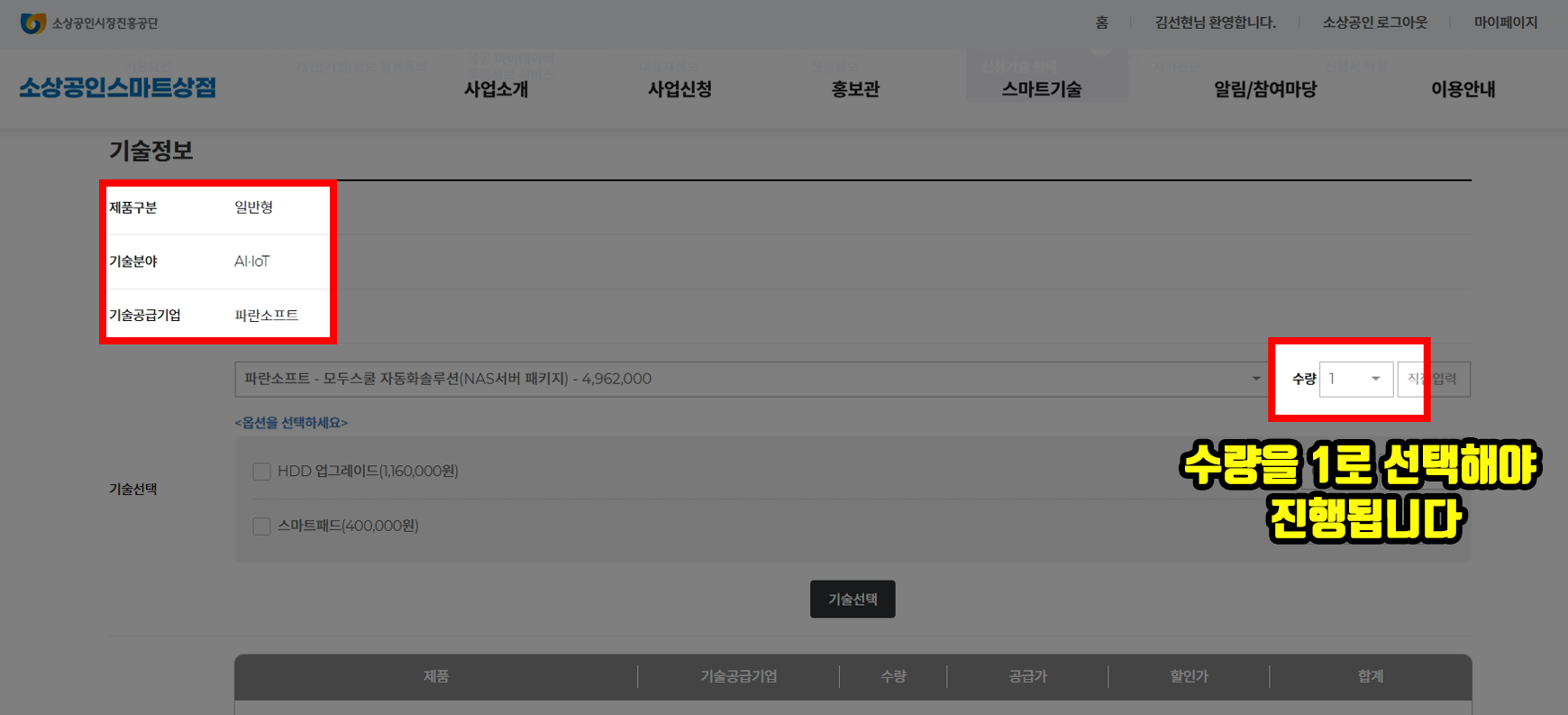Click the 합계 column header
Screen dimensions: 1568x715
[1371, 676]
